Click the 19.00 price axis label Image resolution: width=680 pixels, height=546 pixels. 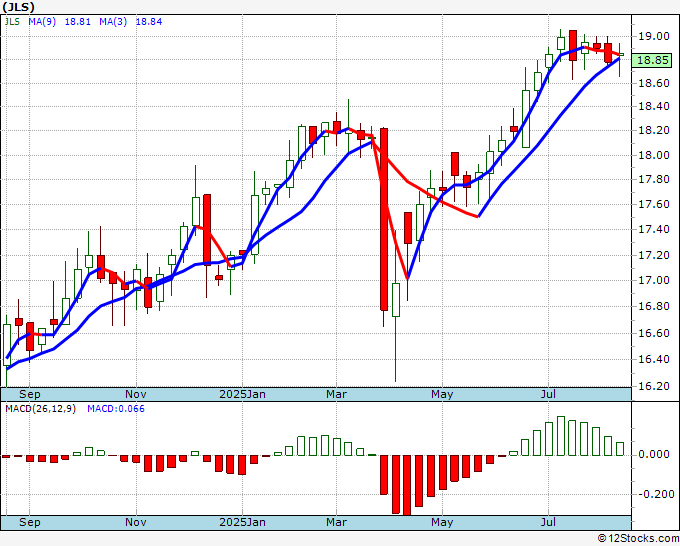tap(654, 36)
